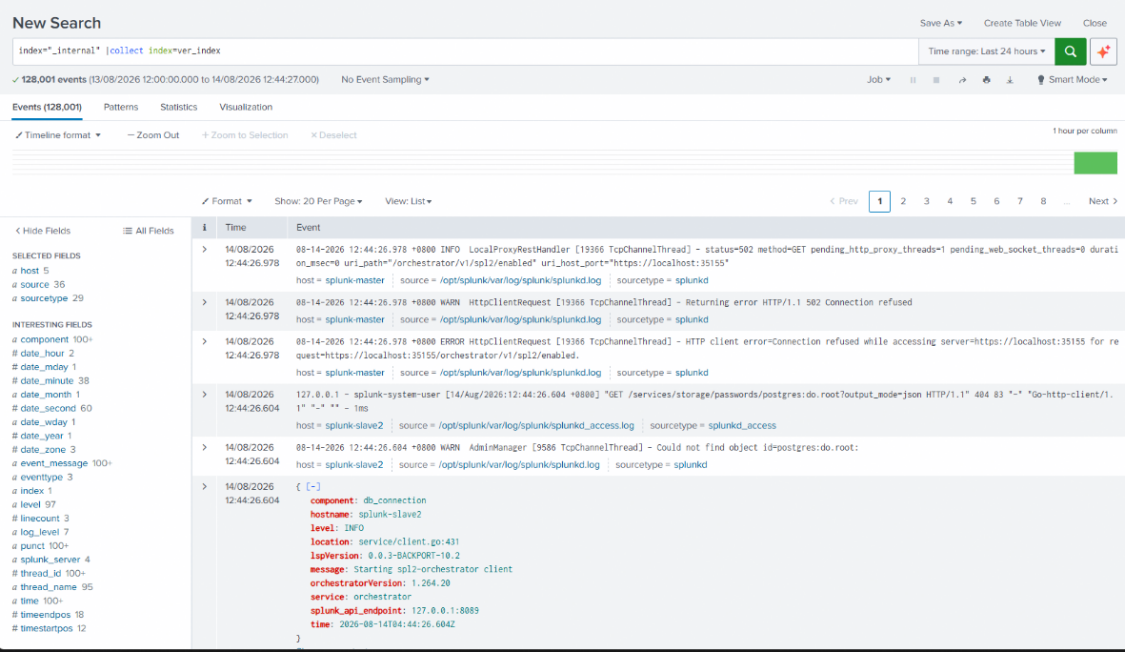Open log_level field
The height and width of the screenshot is (652, 1125).
pyautogui.click(x=39, y=532)
